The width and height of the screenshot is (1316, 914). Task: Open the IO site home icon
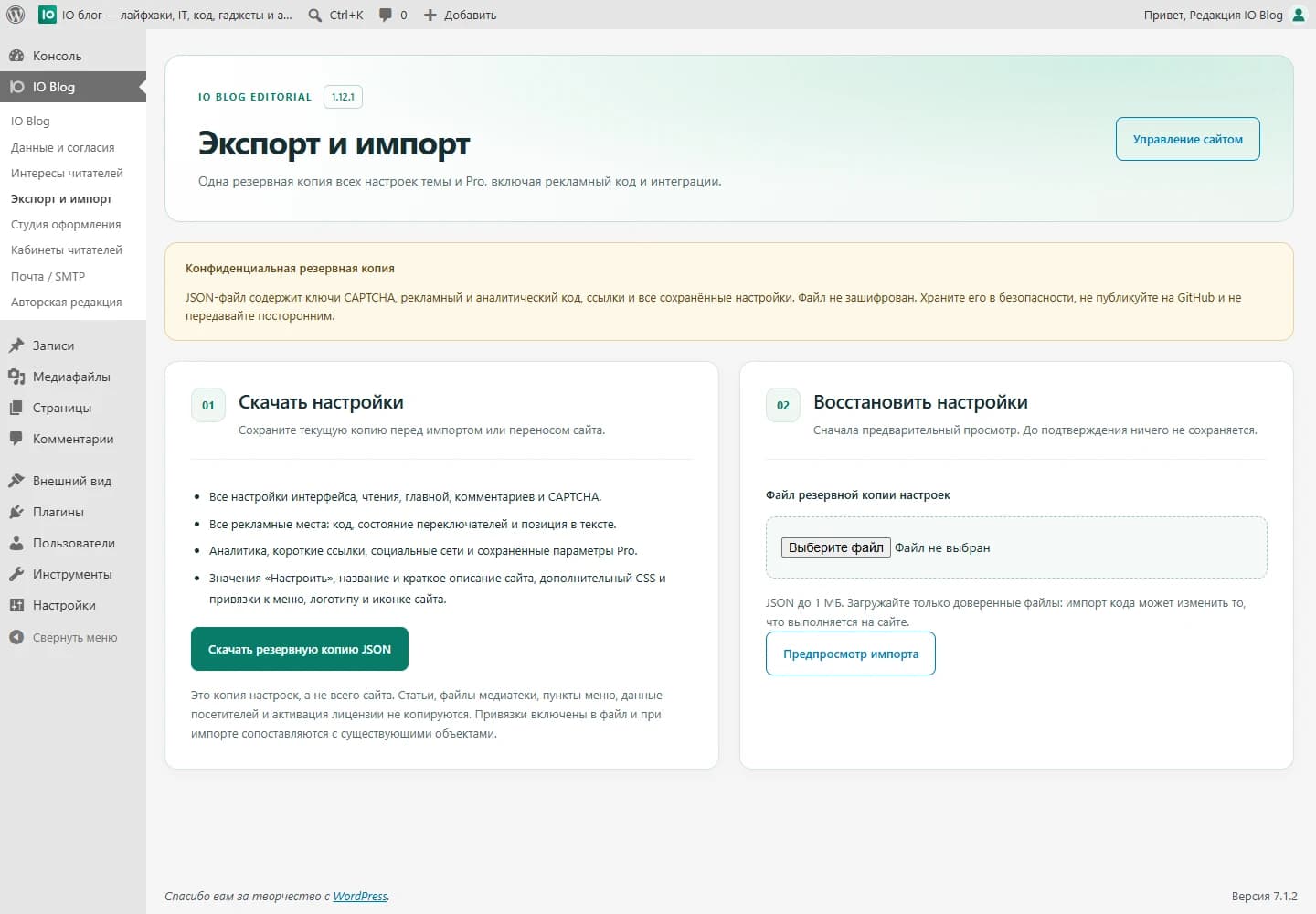pos(48,15)
